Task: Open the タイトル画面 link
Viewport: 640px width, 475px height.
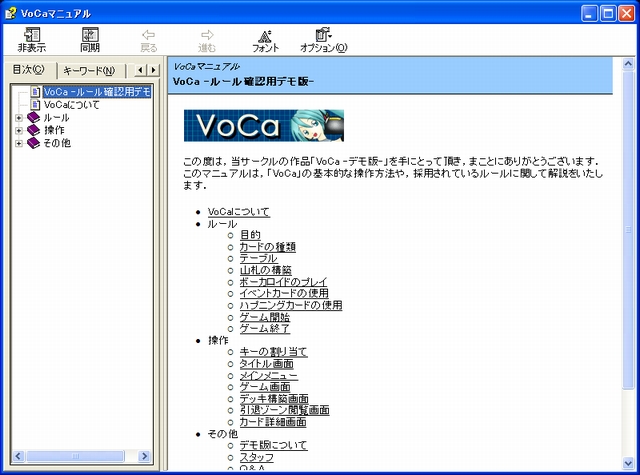Action: point(267,364)
